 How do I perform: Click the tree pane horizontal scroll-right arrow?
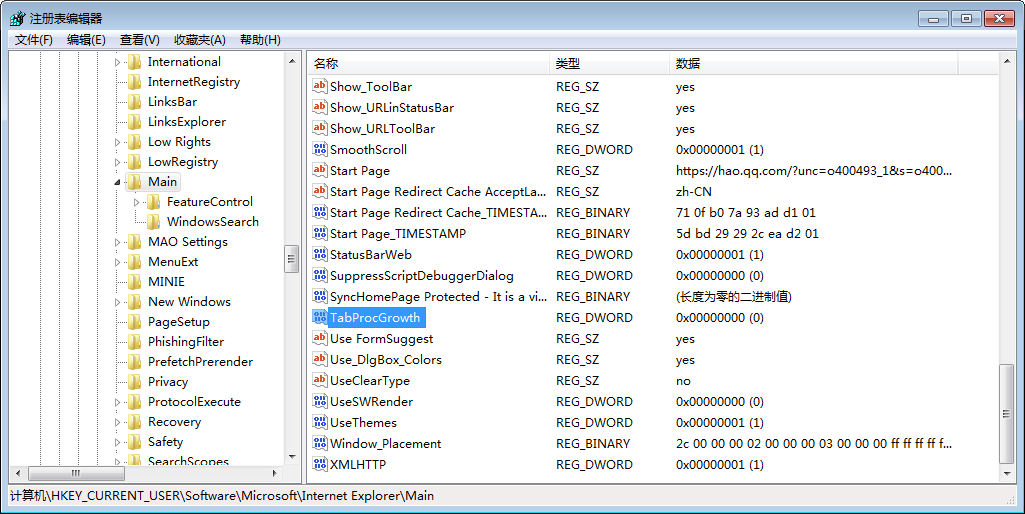(275, 473)
